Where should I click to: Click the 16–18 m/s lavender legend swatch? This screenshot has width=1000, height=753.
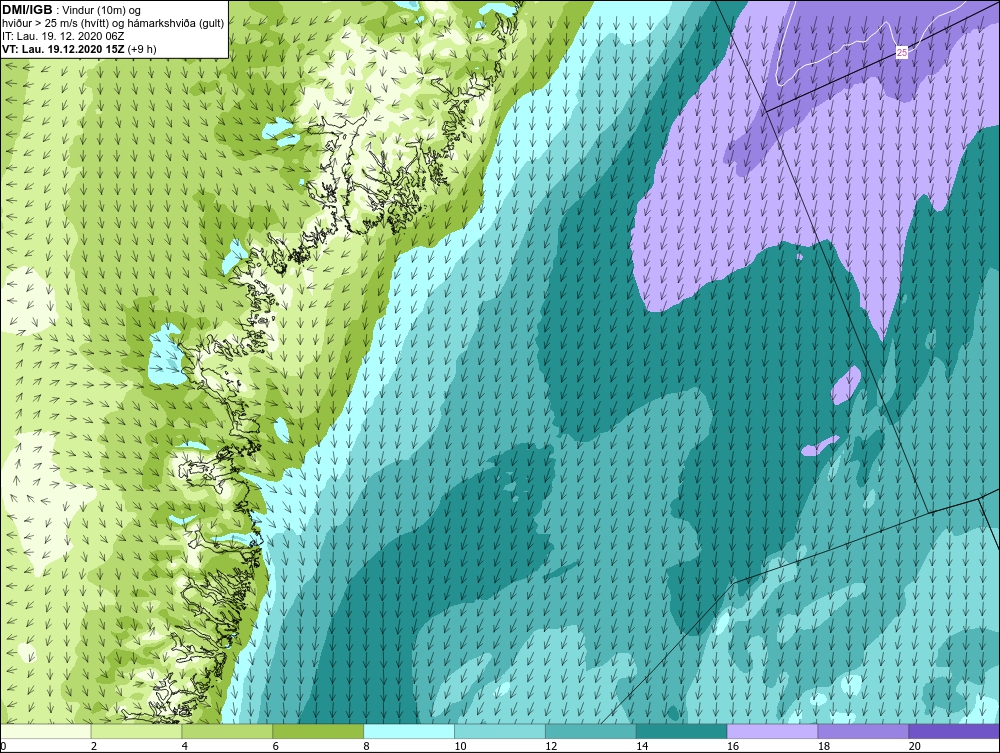pos(772,731)
